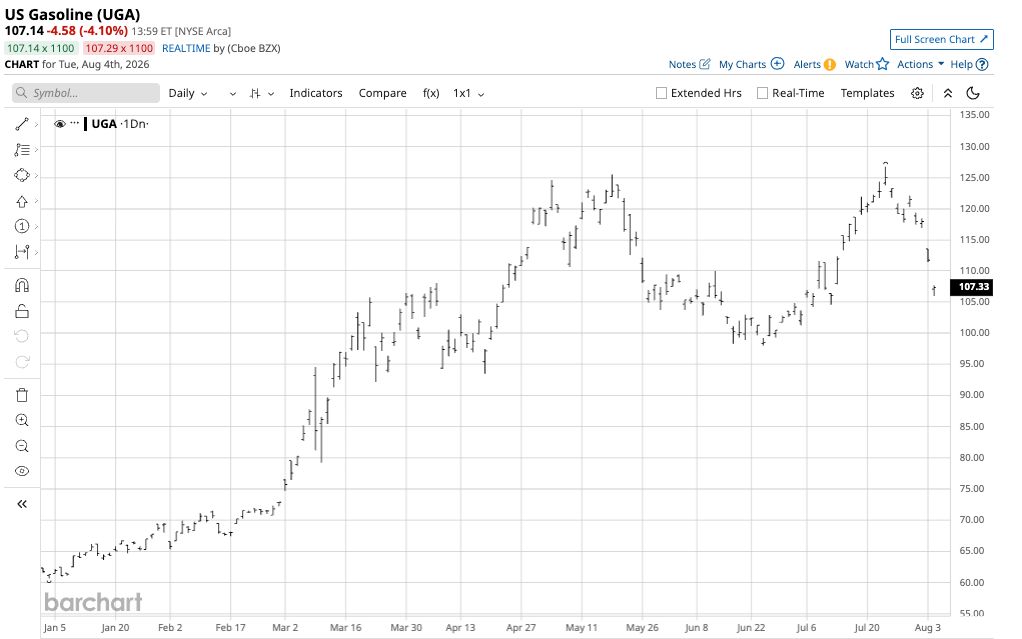Switch to dark mode moon icon
The image size is (1022, 639).
click(x=973, y=93)
